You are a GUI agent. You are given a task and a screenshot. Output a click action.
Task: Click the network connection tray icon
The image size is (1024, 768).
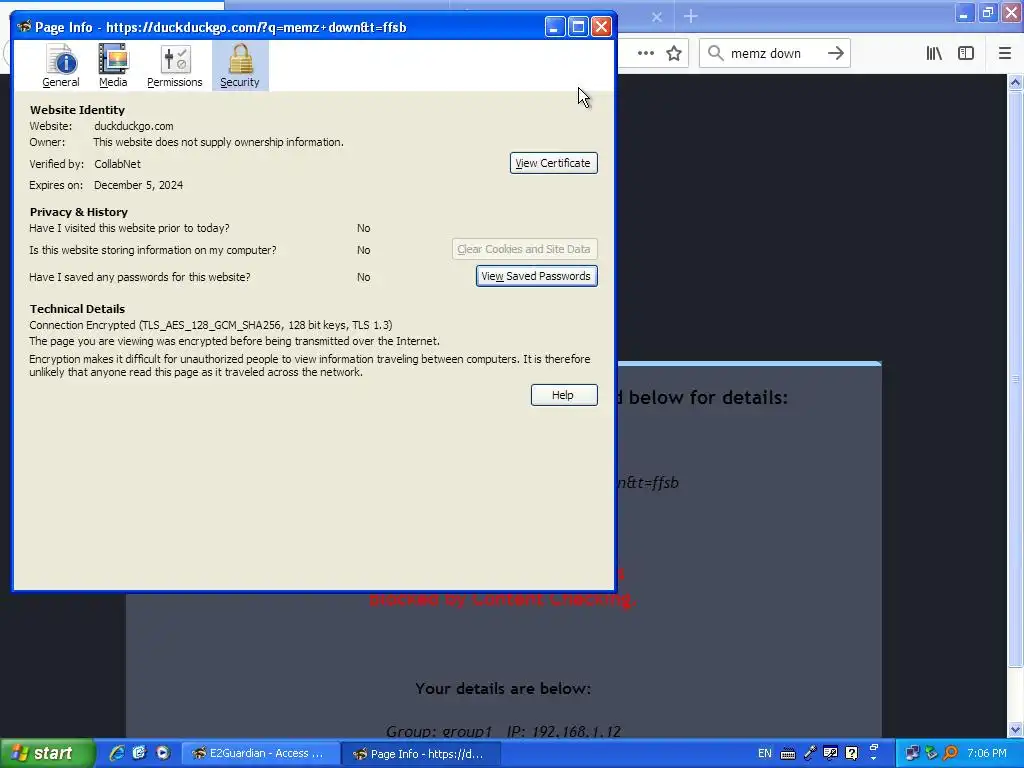(x=912, y=754)
